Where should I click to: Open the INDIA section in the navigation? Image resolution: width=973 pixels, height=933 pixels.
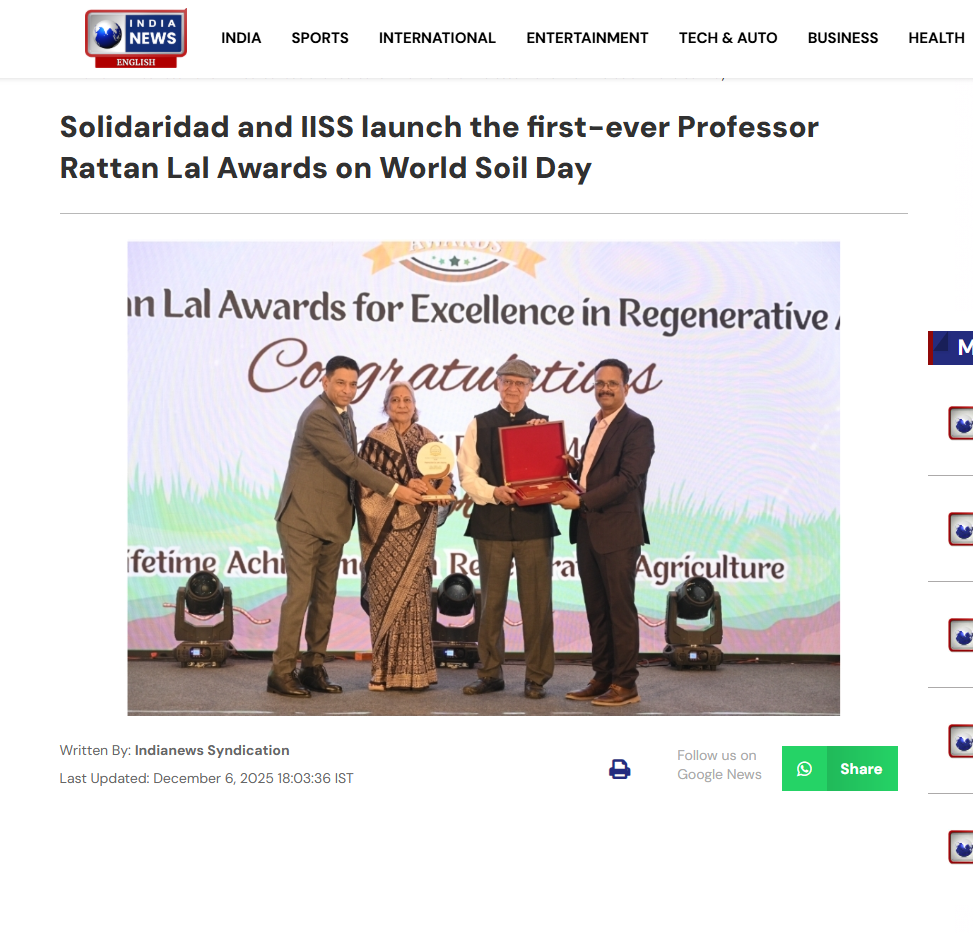241,38
